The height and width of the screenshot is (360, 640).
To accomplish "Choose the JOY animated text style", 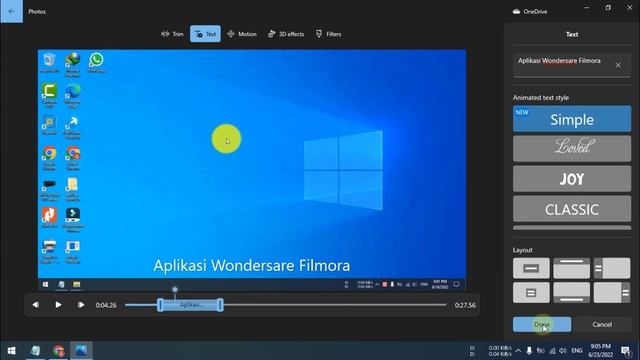I will pos(572,179).
